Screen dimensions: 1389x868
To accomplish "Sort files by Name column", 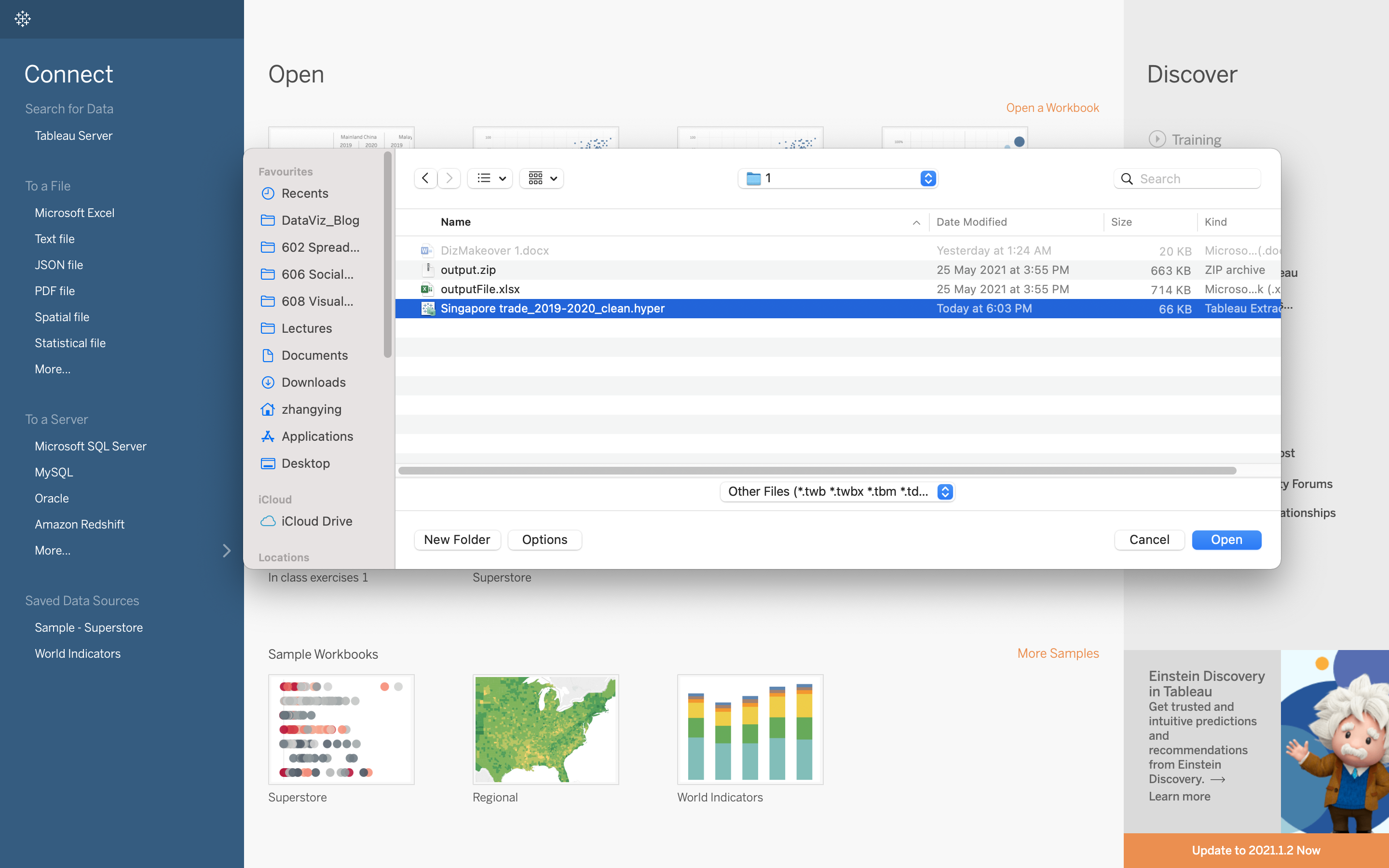I will pos(456,222).
